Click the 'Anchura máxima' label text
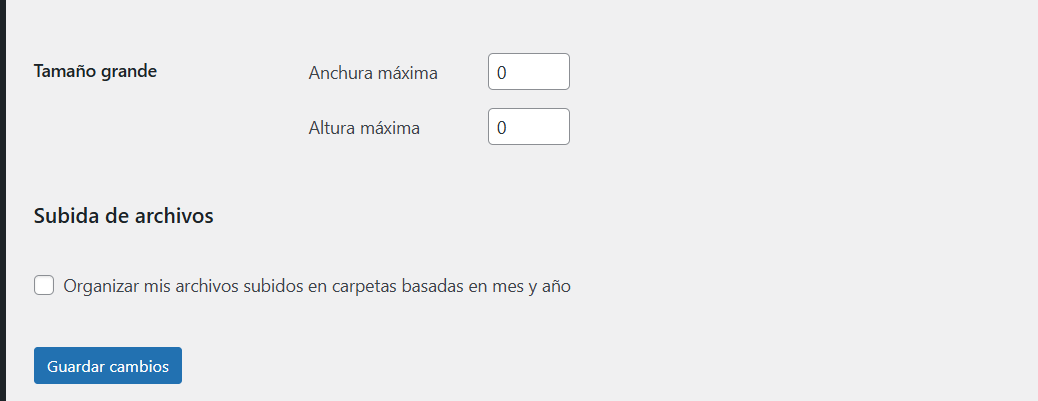The width and height of the screenshot is (1038, 401). click(x=373, y=73)
